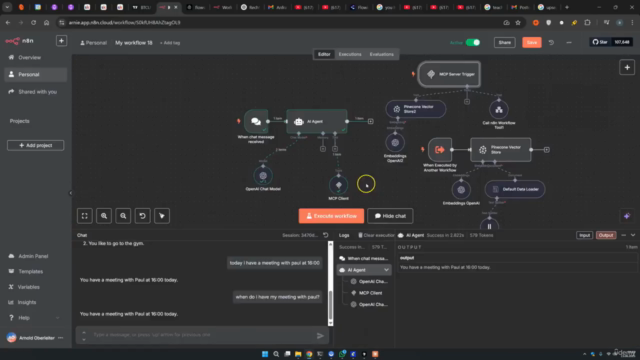Reset canvas zoom
The width and height of the screenshot is (640, 360).
(142, 216)
